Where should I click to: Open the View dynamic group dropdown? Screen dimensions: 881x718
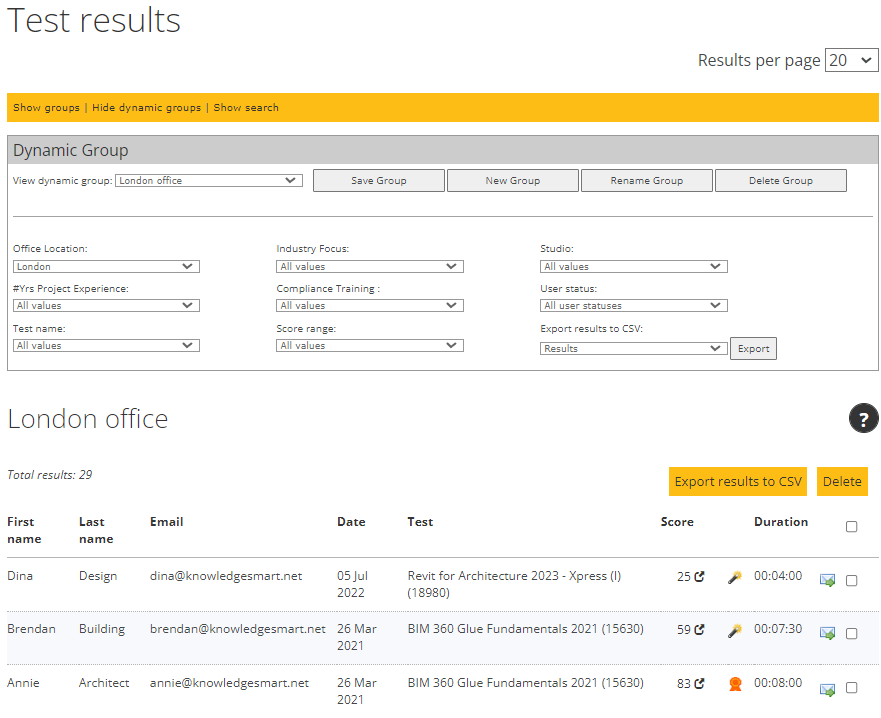[208, 180]
